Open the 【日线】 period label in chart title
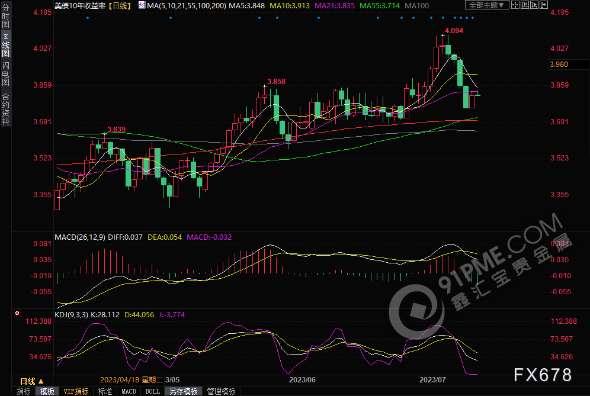This screenshot has height=396, width=590. click(120, 6)
